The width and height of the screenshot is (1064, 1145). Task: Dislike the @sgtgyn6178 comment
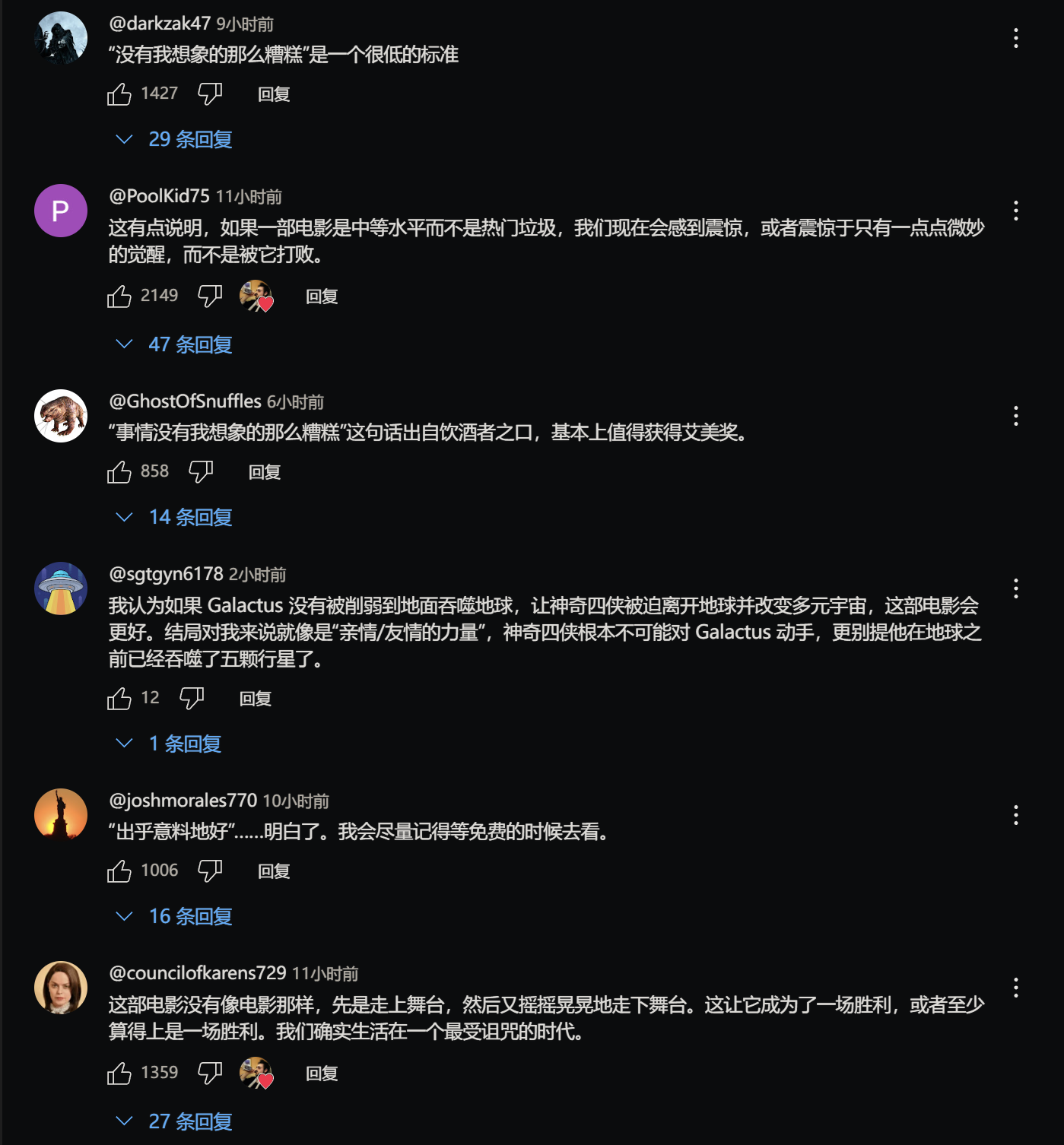point(192,698)
